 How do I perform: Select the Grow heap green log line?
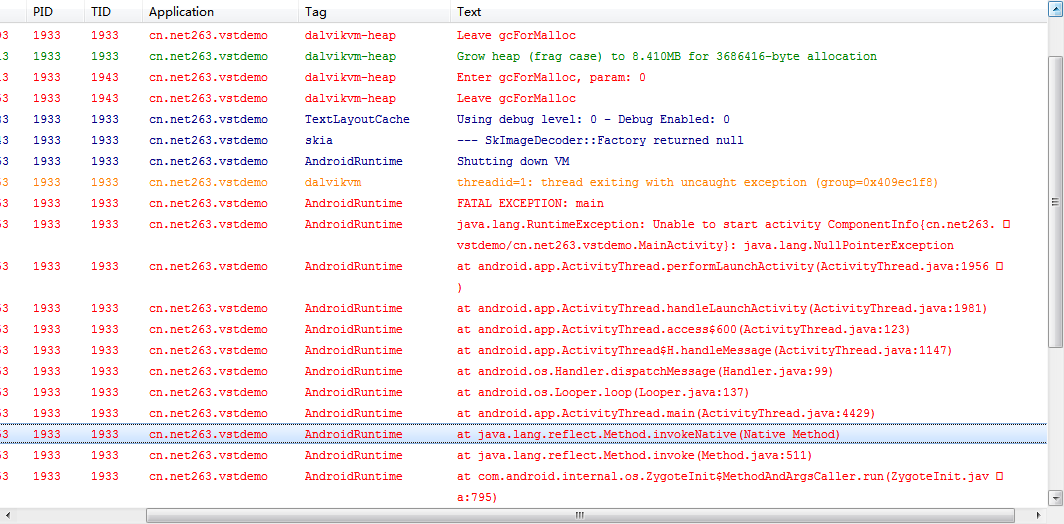tap(523, 56)
